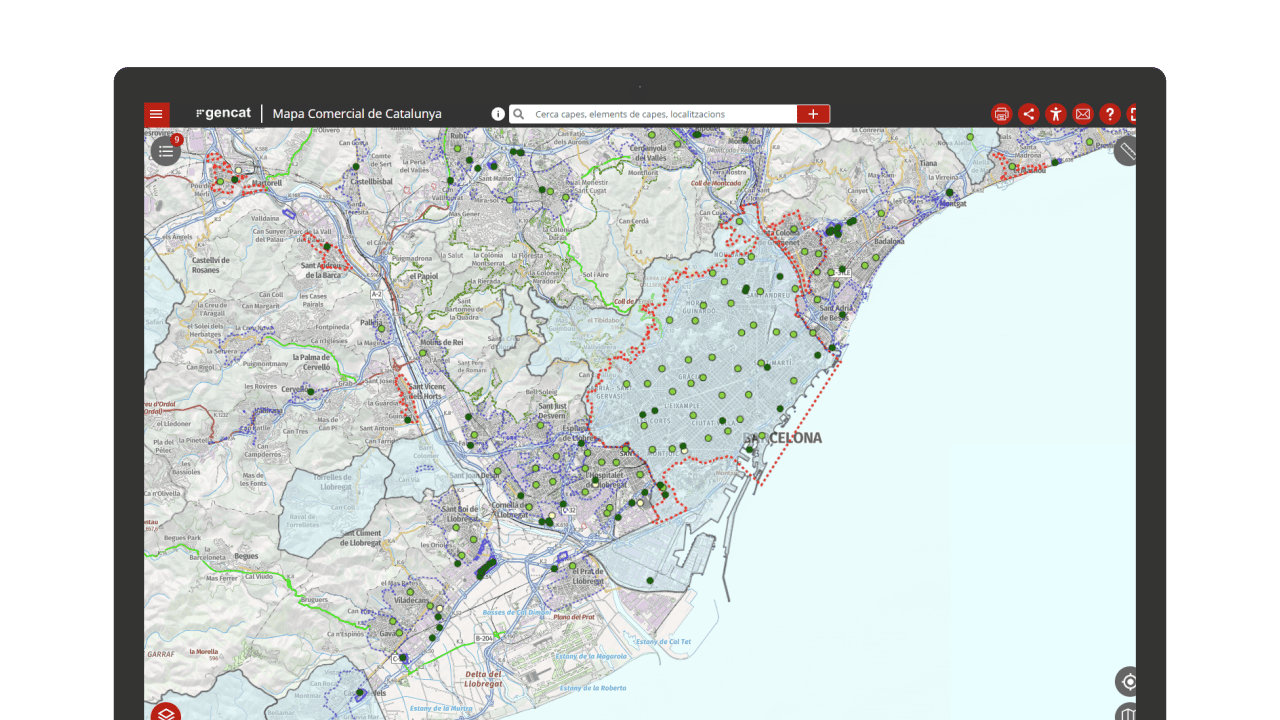Open the layer list with 9 badge

click(x=166, y=151)
